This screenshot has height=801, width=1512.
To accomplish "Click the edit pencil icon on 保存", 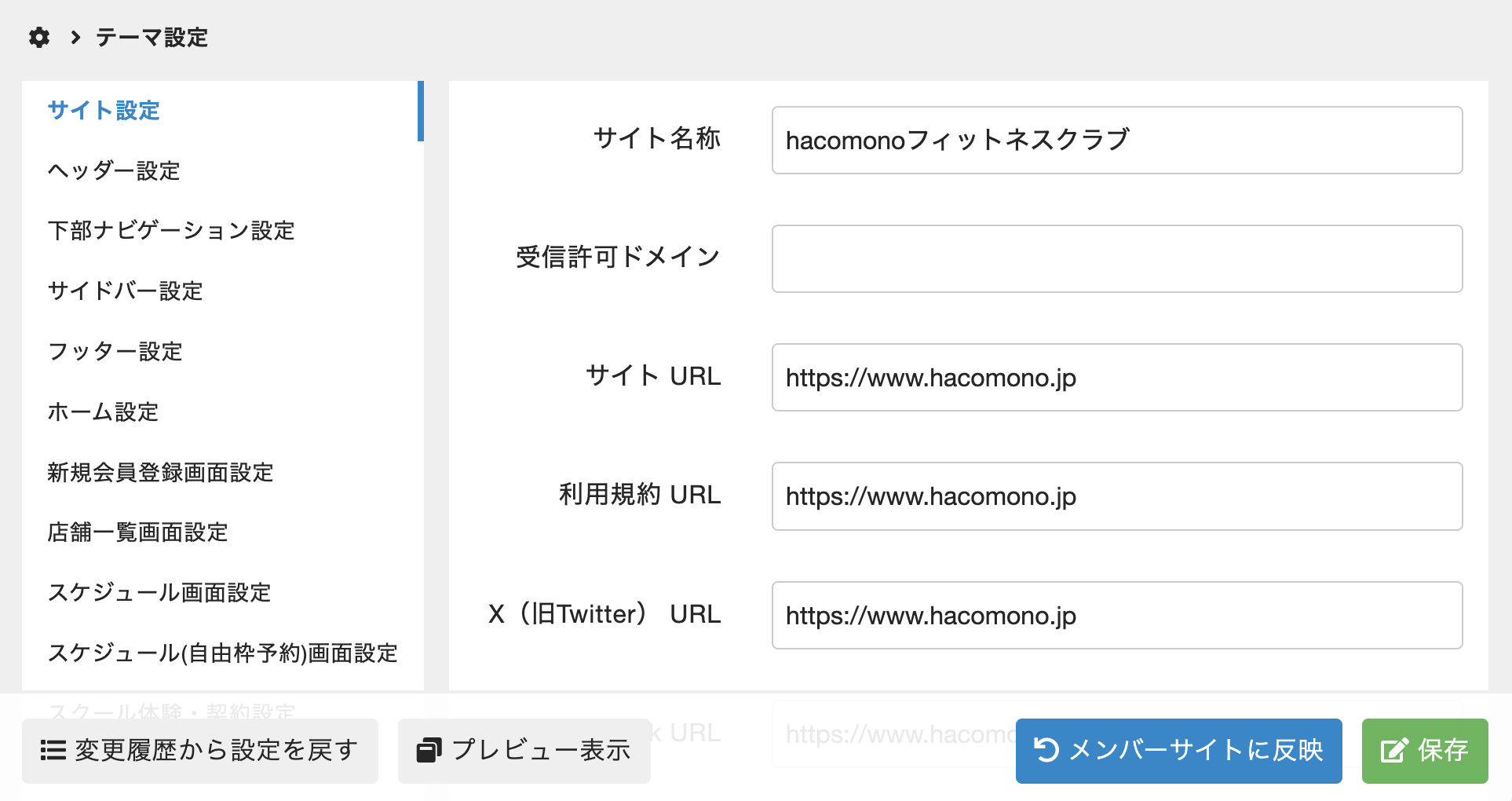I will click(1394, 750).
